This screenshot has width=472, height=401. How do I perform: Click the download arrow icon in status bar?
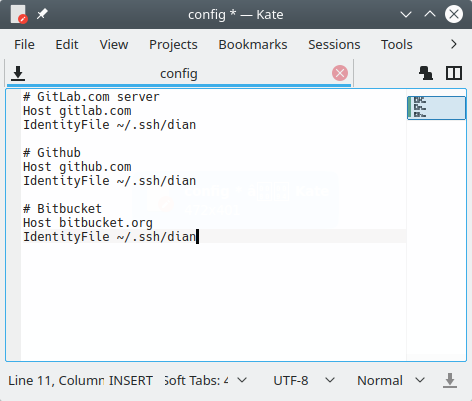pos(450,381)
